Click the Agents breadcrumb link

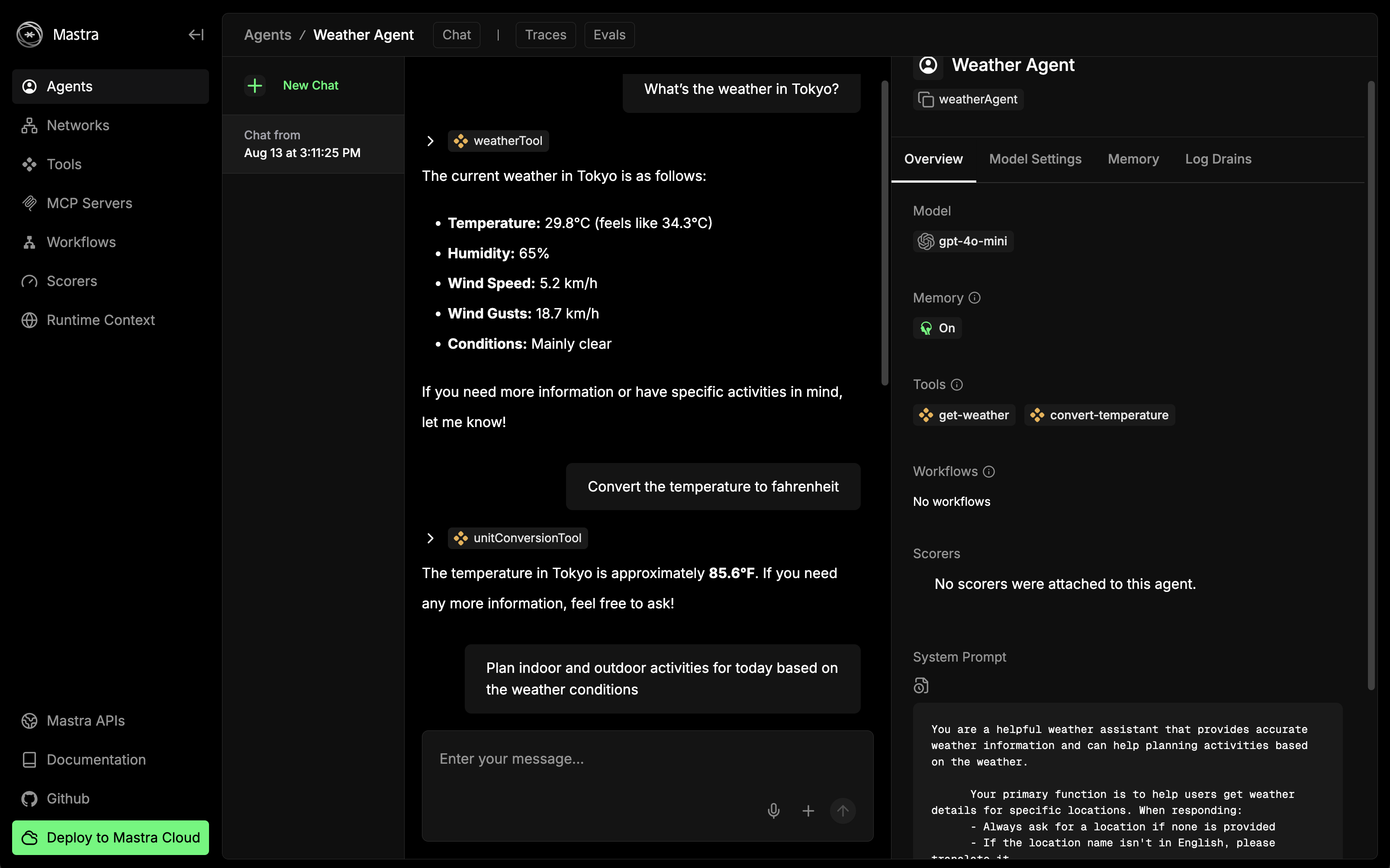[x=267, y=35]
